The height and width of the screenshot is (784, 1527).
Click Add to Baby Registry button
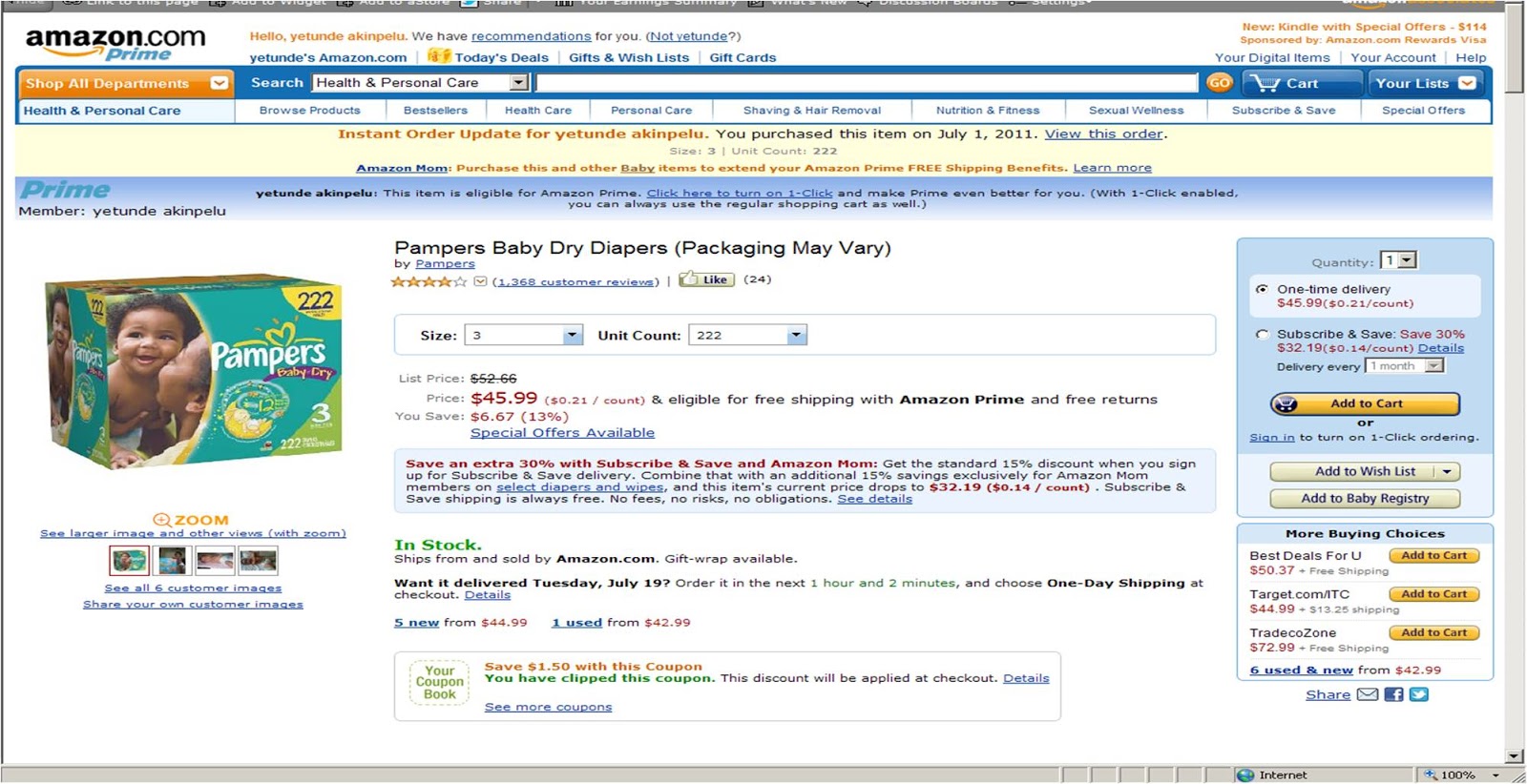tap(1365, 498)
